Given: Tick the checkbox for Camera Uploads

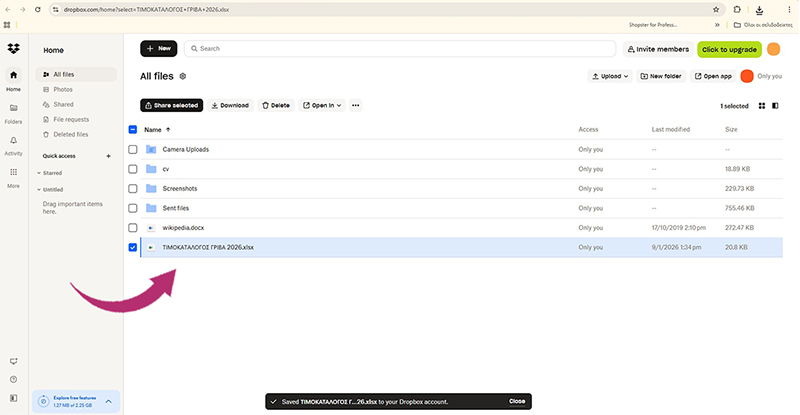Looking at the screenshot, I should [133, 150].
